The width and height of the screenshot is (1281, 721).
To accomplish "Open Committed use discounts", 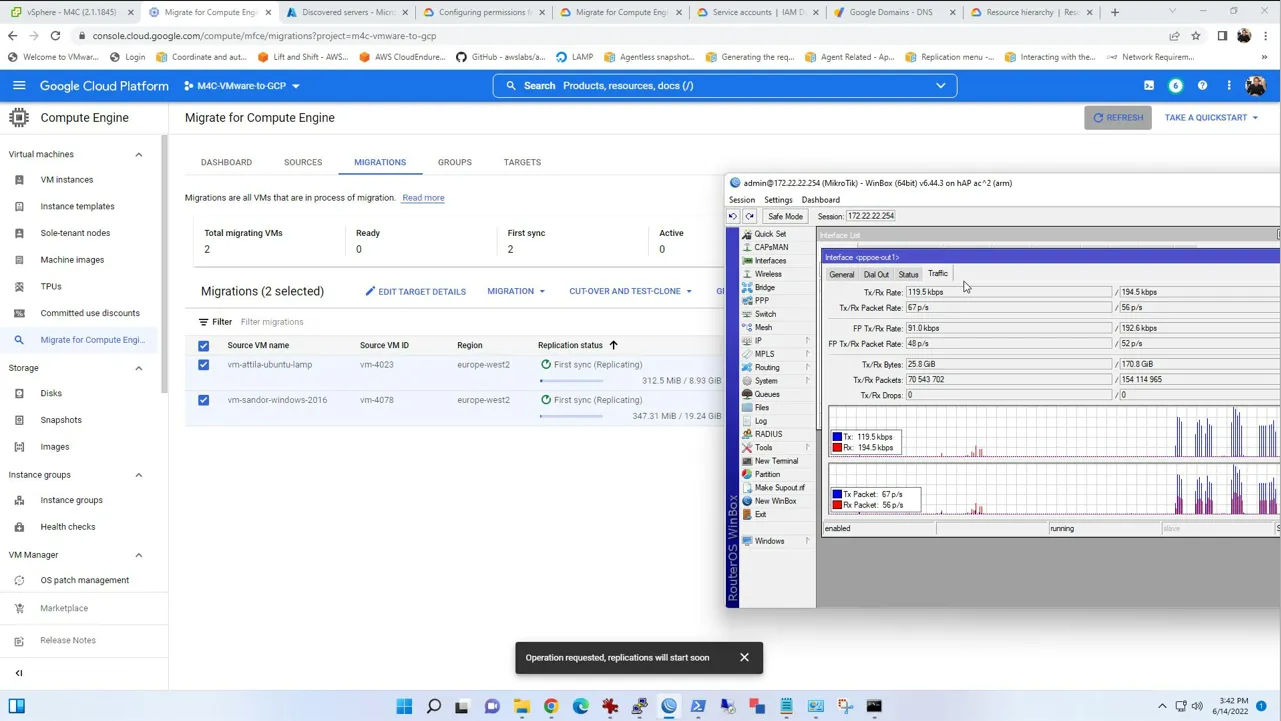I will point(90,313).
